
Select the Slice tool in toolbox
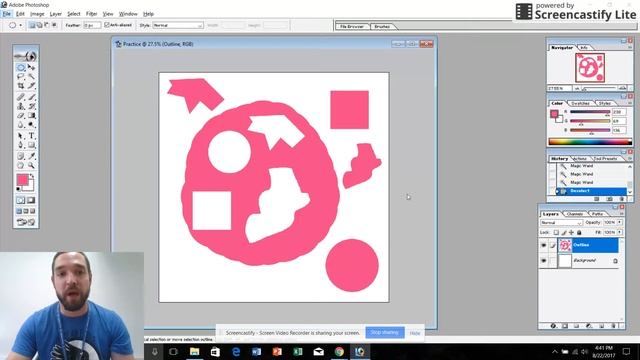click(x=31, y=86)
